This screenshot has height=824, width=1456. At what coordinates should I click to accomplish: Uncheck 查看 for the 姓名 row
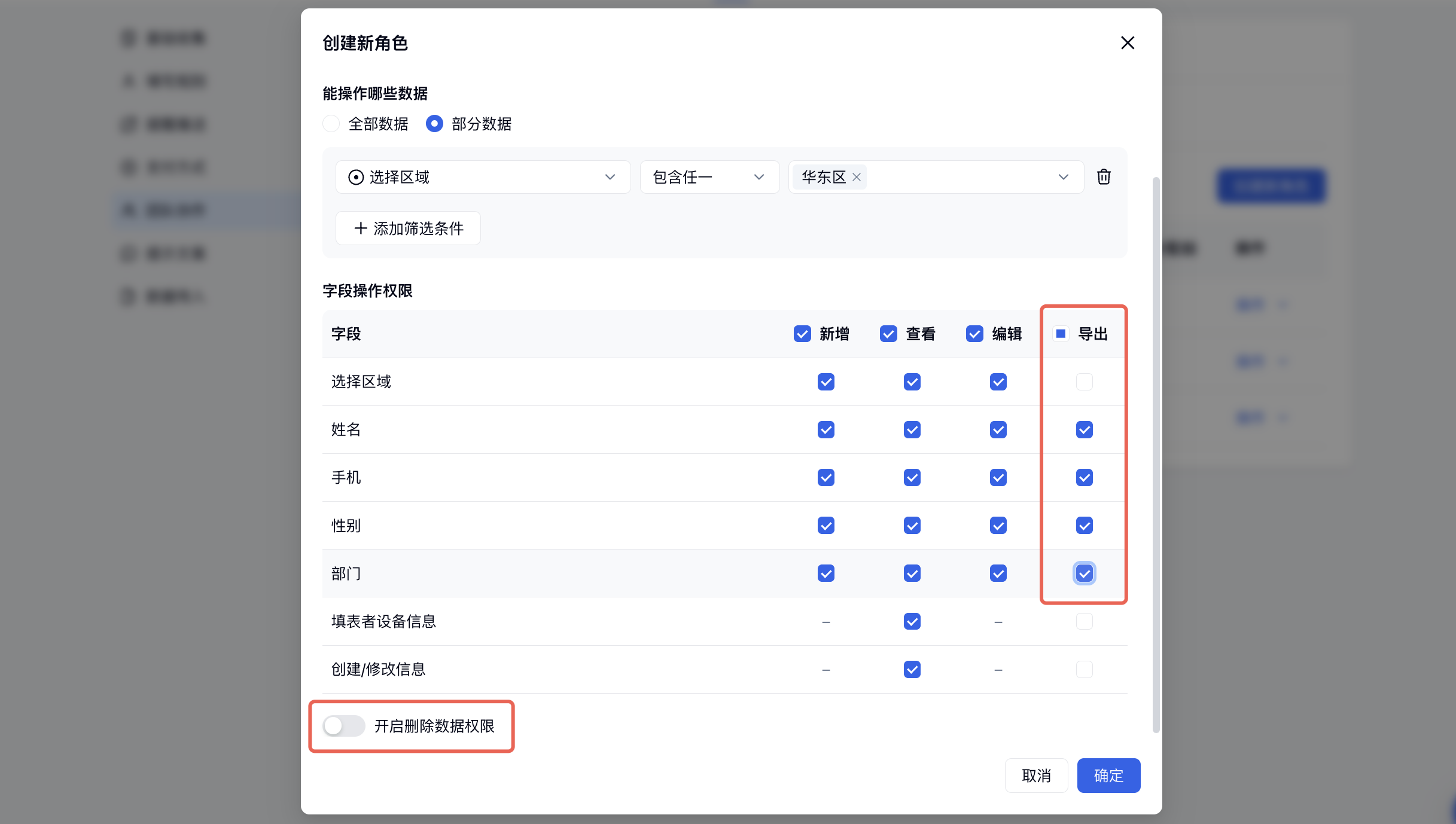912,429
